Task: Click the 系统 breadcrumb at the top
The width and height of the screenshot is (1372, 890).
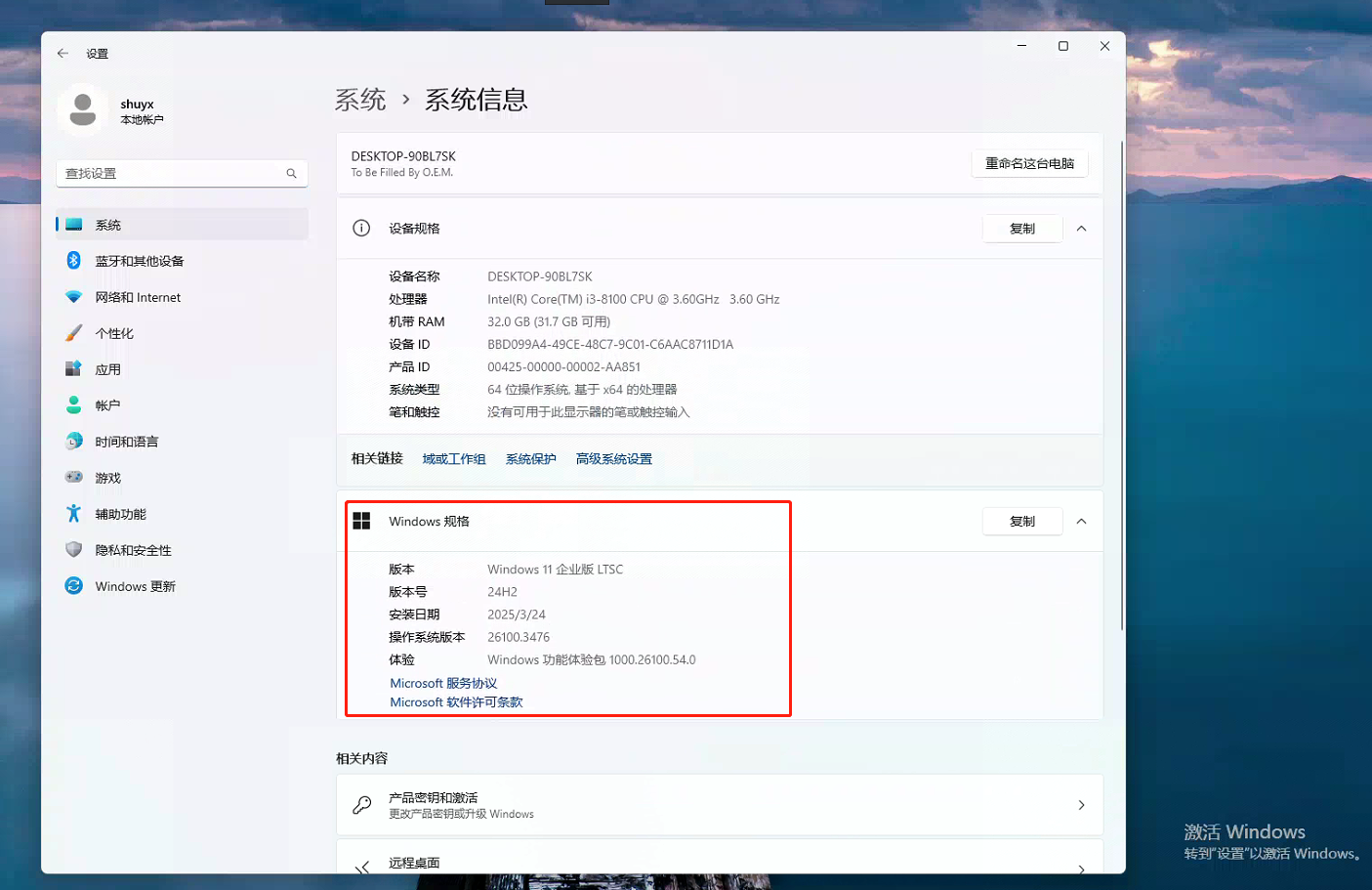Action: pyautogui.click(x=359, y=99)
